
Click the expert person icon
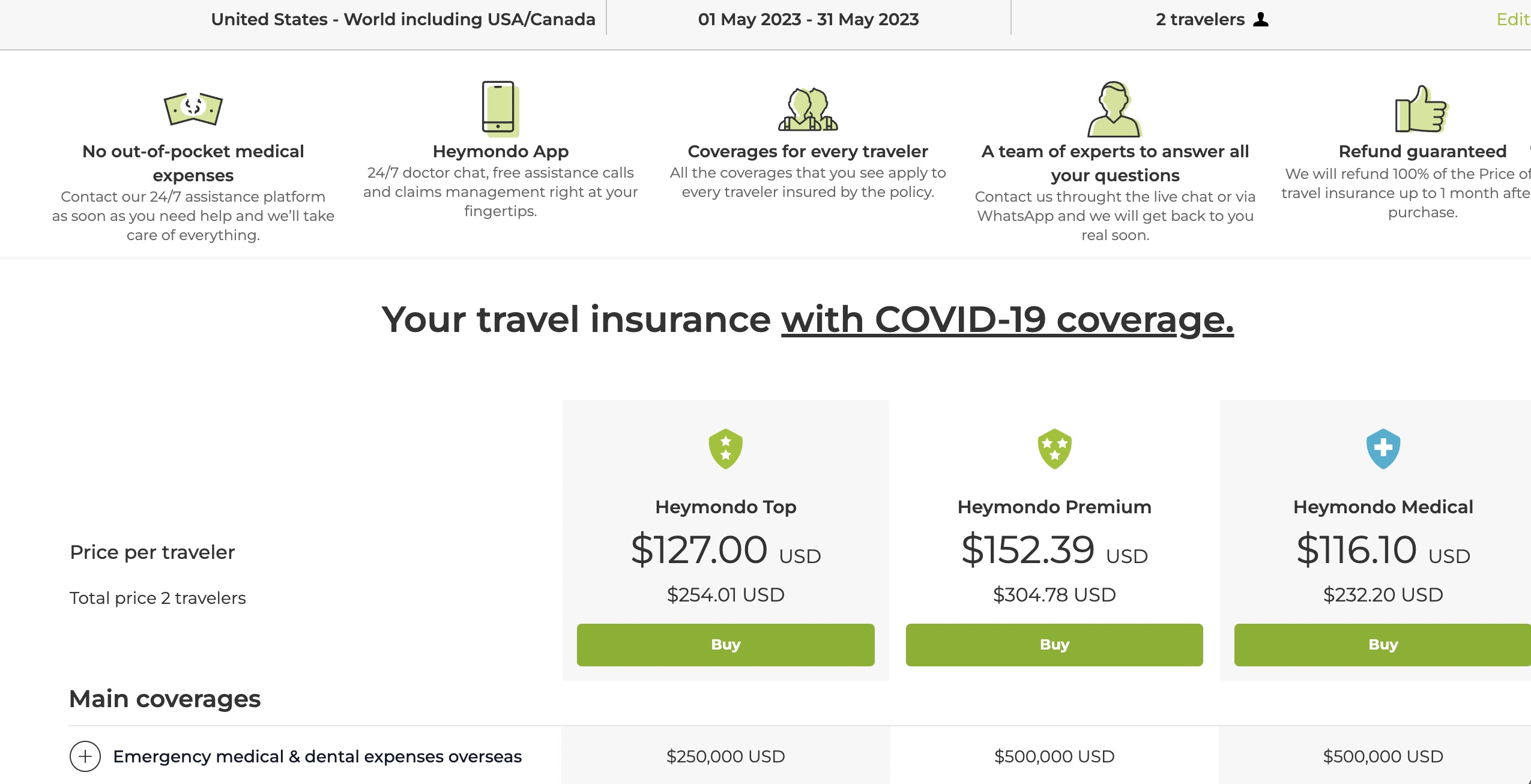click(1115, 109)
